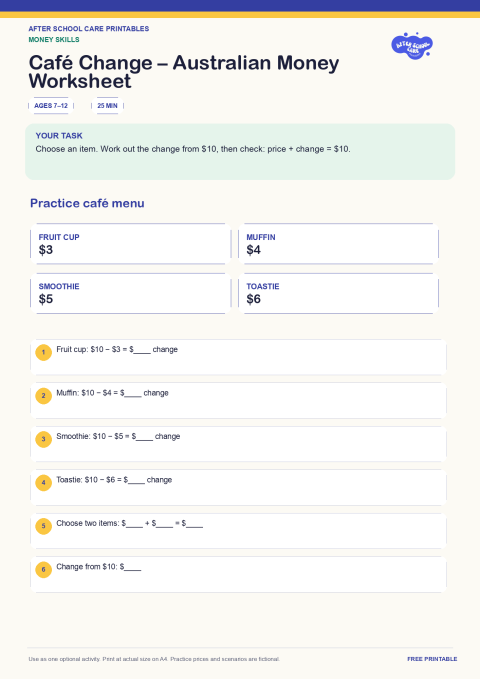
Task: Click the Free Printable footer label
Action: click(432, 659)
